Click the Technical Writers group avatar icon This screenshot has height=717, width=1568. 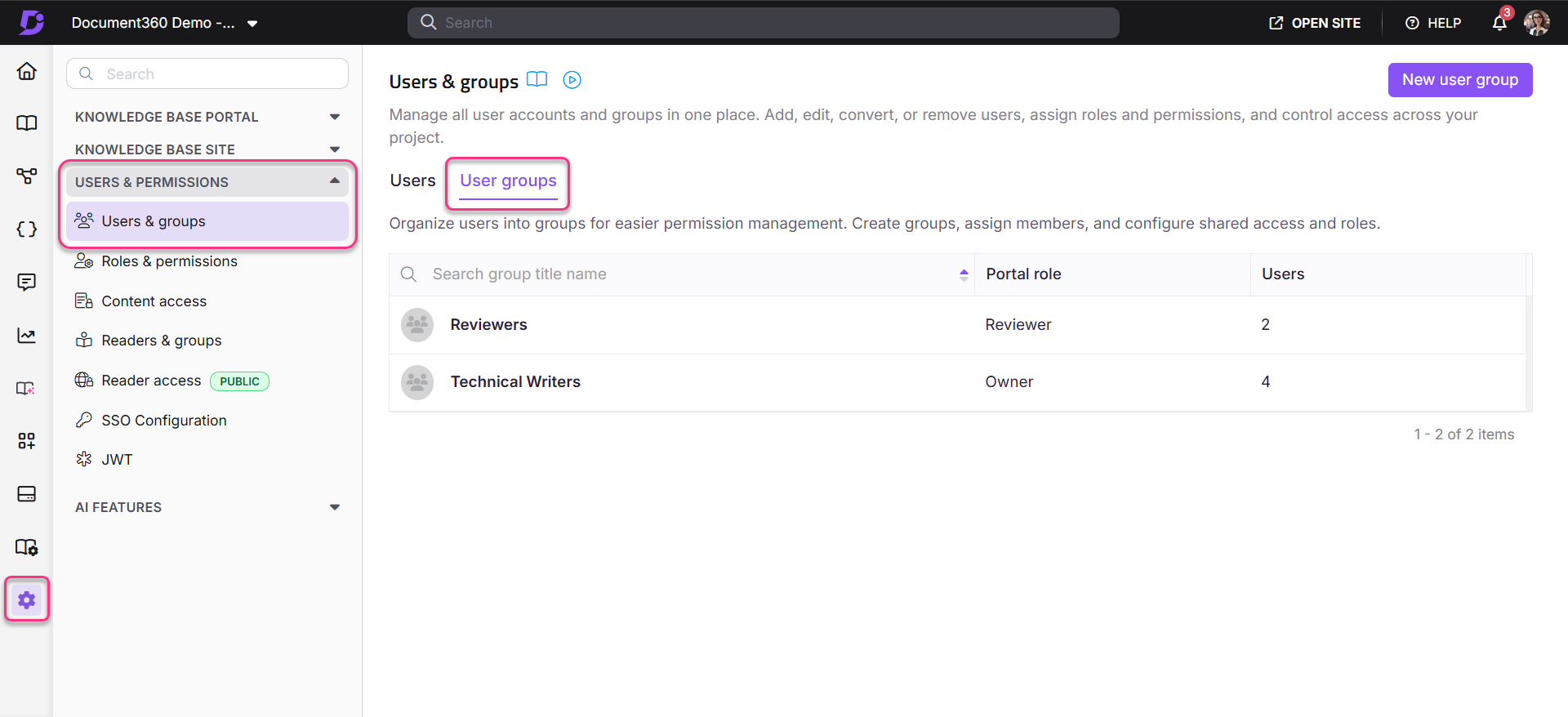coord(417,382)
